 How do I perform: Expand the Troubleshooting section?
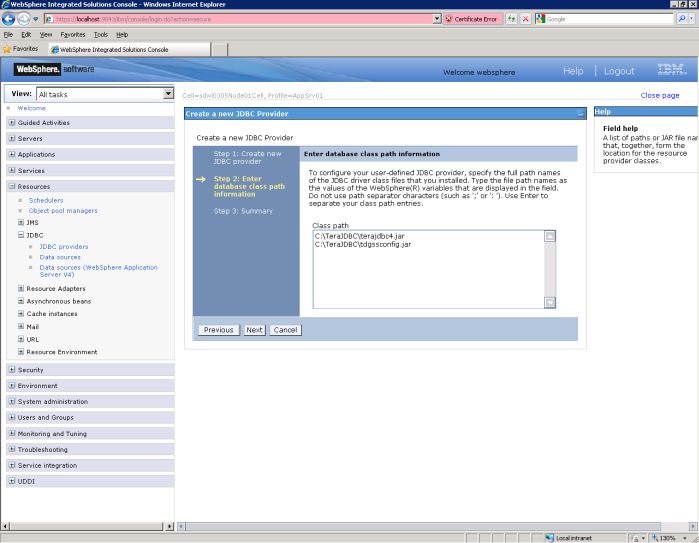pos(12,449)
